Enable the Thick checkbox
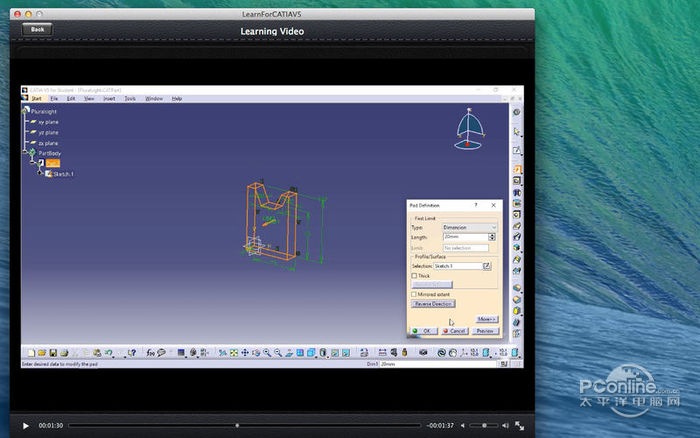The height and width of the screenshot is (438, 700). 414,275
